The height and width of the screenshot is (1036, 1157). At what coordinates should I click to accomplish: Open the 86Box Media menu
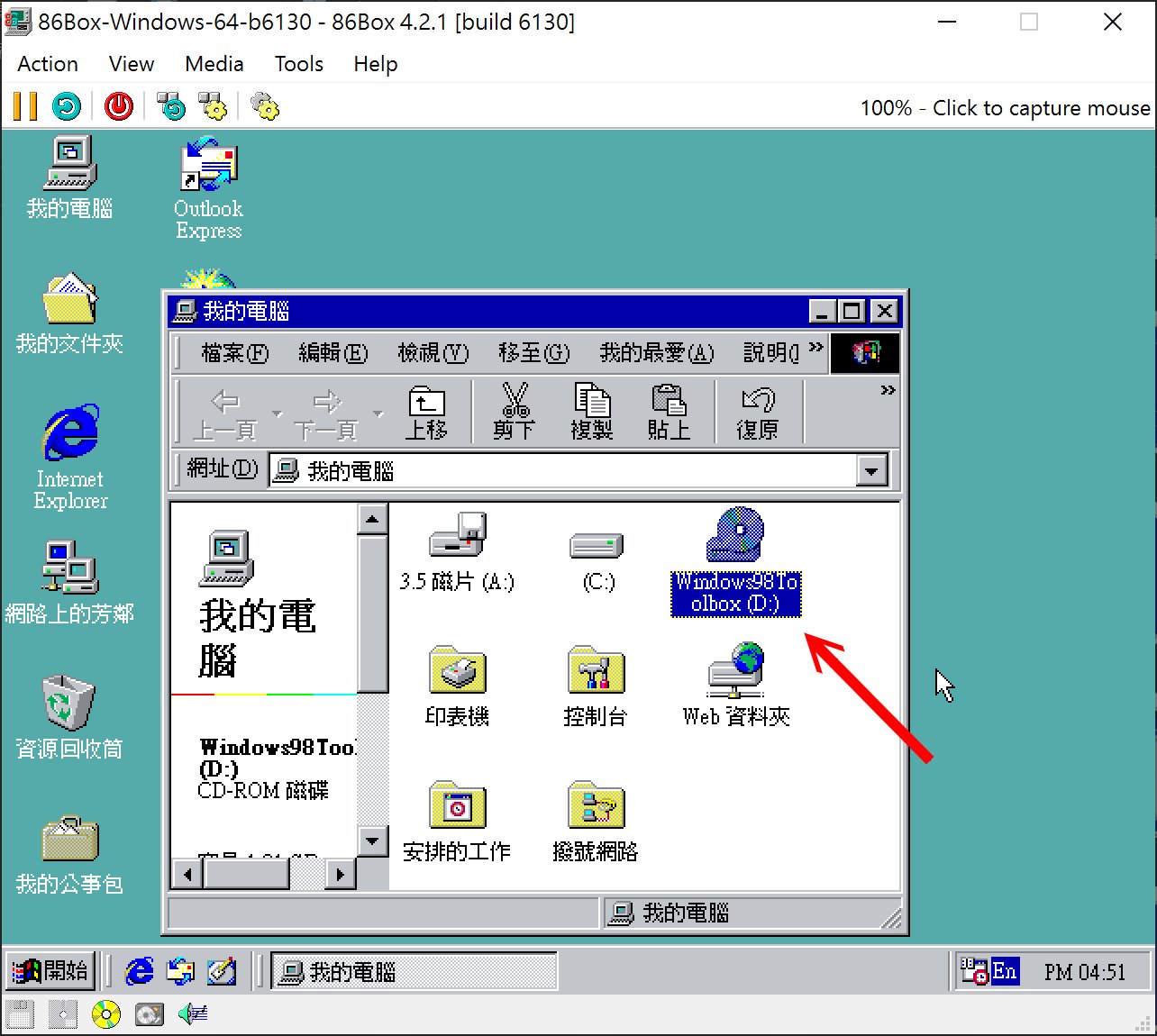click(x=214, y=64)
